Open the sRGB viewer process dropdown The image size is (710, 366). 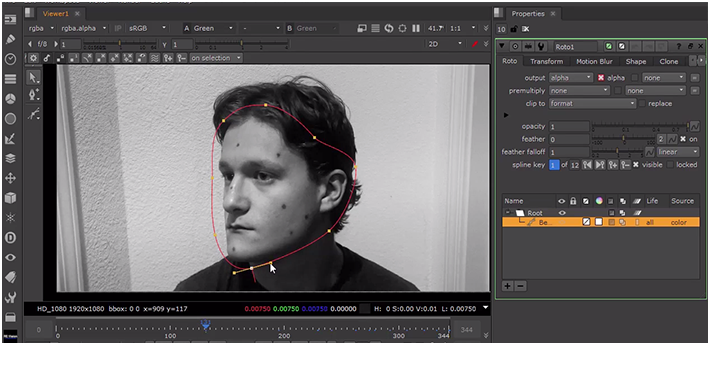(147, 28)
